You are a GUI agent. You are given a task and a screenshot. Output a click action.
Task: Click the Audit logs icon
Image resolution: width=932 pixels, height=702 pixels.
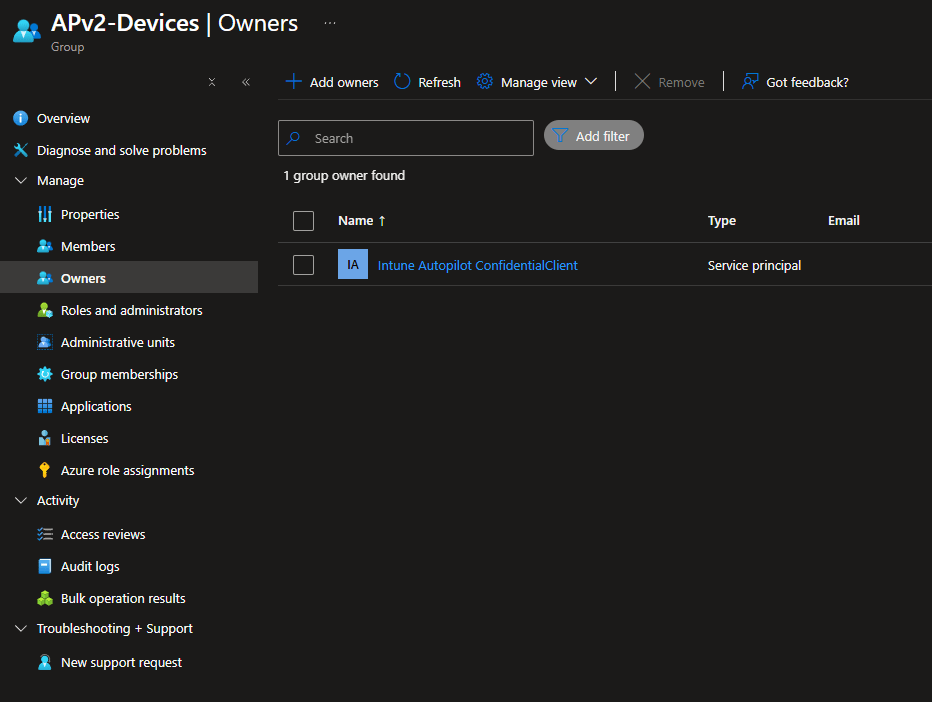pos(45,566)
